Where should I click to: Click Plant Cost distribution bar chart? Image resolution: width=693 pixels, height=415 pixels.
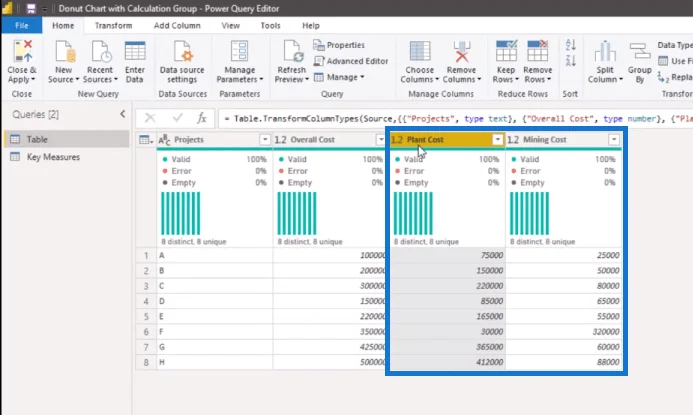(413, 213)
